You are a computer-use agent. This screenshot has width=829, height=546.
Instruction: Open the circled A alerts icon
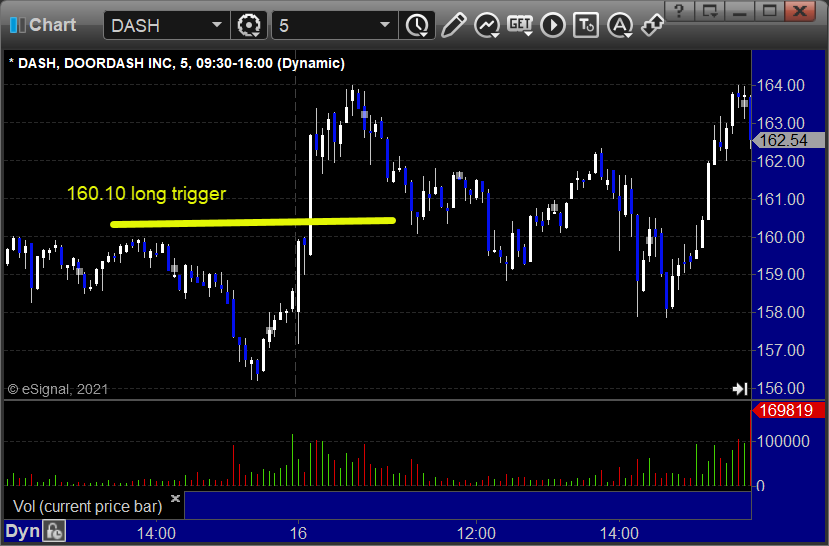pyautogui.click(x=620, y=25)
